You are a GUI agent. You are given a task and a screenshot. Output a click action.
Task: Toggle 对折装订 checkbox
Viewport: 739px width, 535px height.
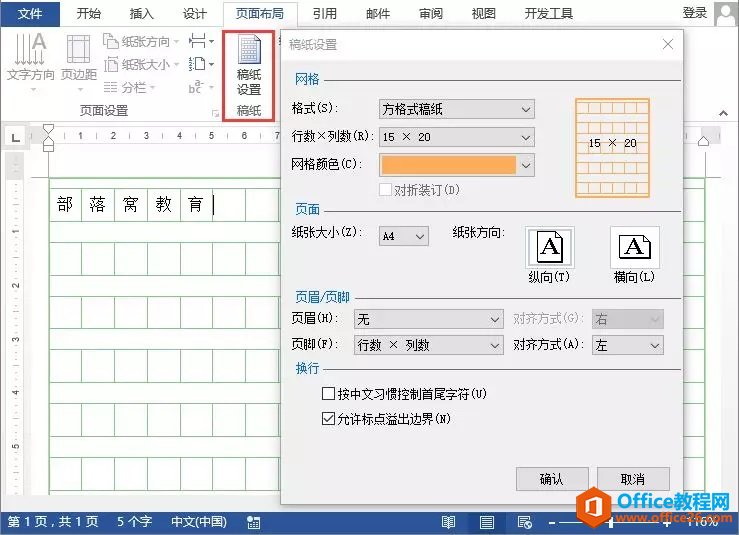click(x=385, y=190)
